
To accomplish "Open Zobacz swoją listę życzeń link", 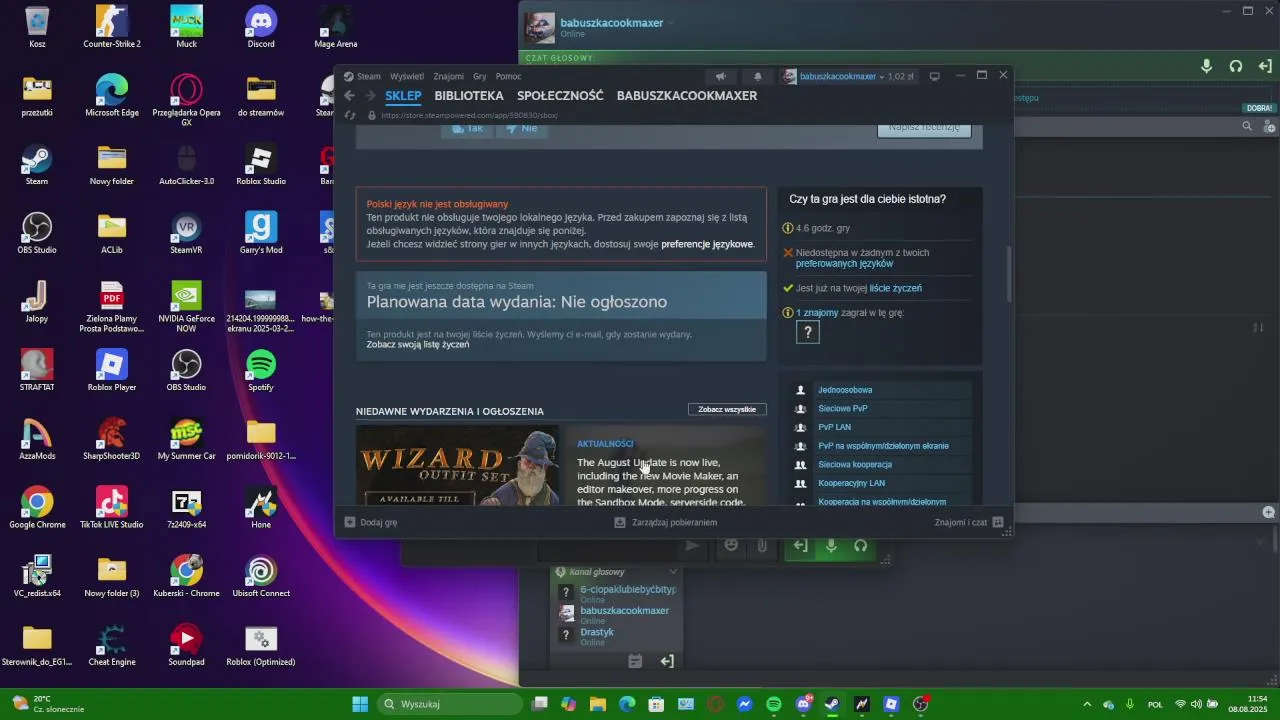I will [418, 344].
